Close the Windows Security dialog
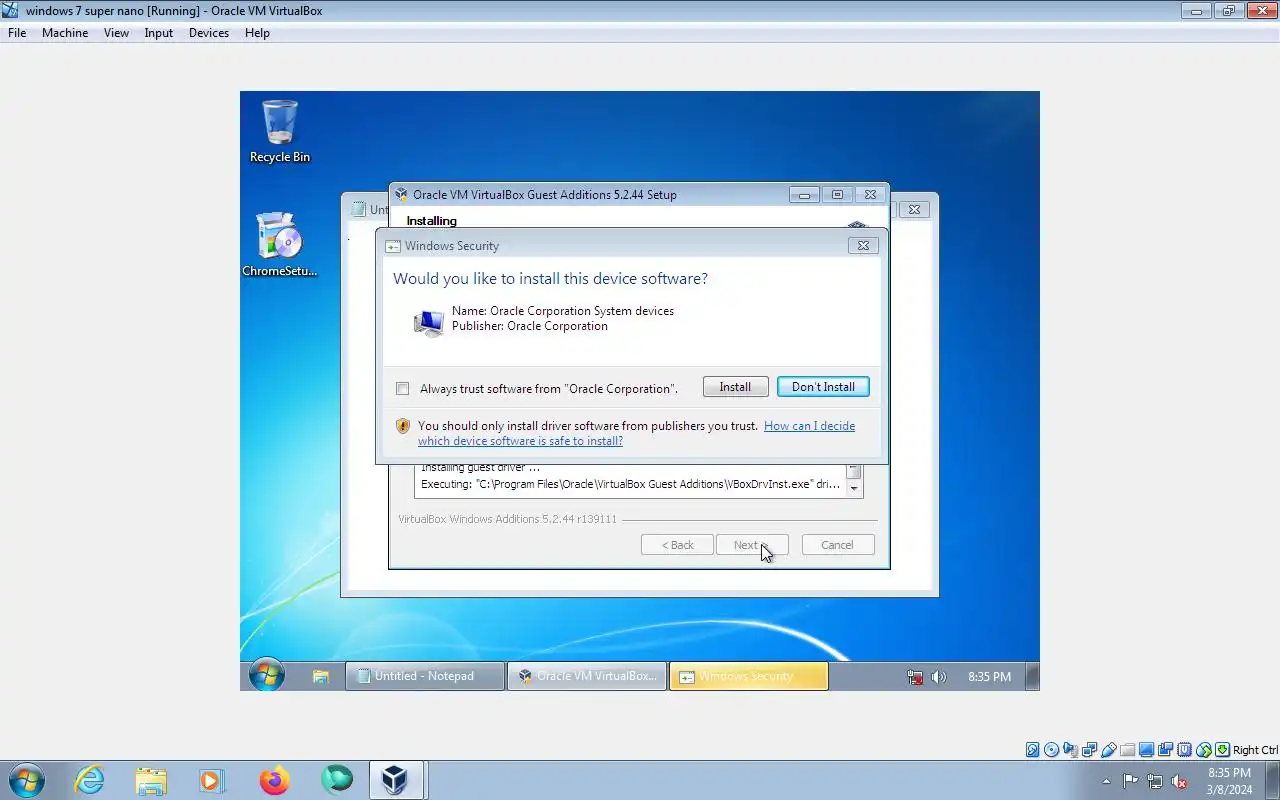The height and width of the screenshot is (800, 1280). click(x=863, y=245)
